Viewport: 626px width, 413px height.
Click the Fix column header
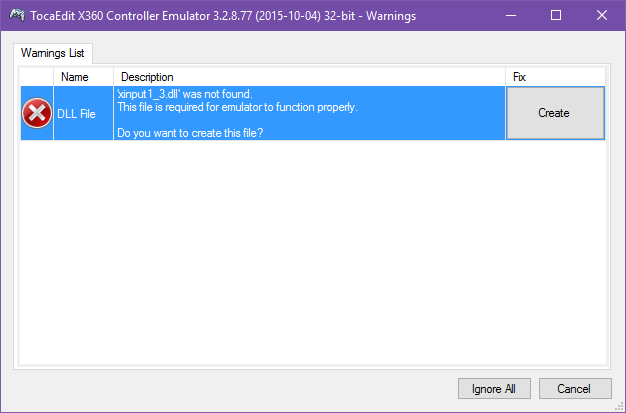555,77
